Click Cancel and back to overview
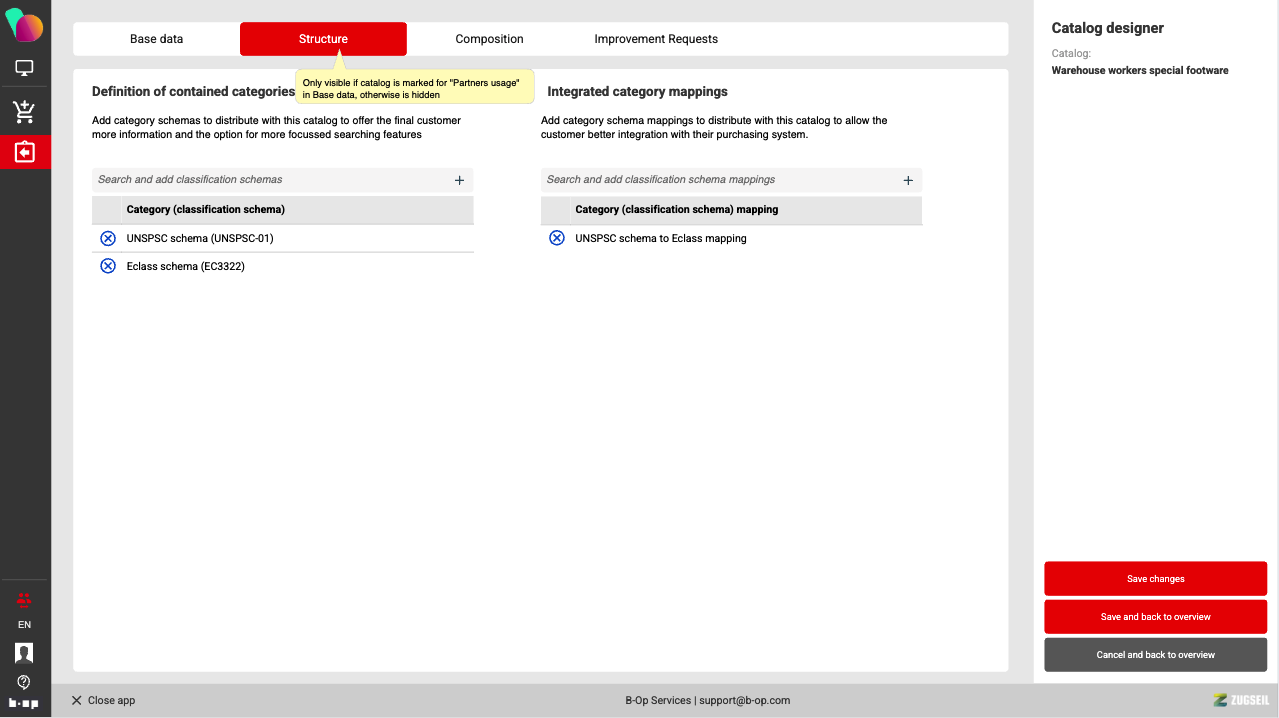The width and height of the screenshot is (1279, 718). 1155,655
